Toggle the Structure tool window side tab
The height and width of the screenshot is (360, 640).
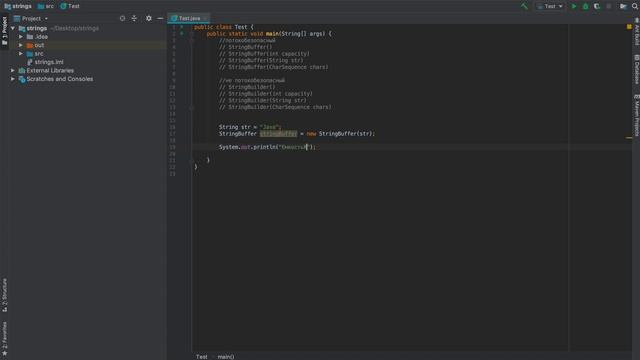point(4,295)
